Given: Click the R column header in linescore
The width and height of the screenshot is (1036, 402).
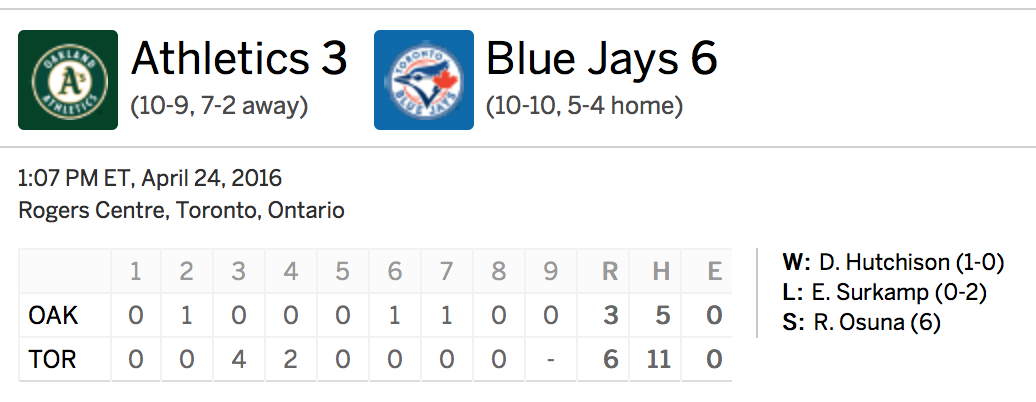Looking at the screenshot, I should tap(610, 272).
